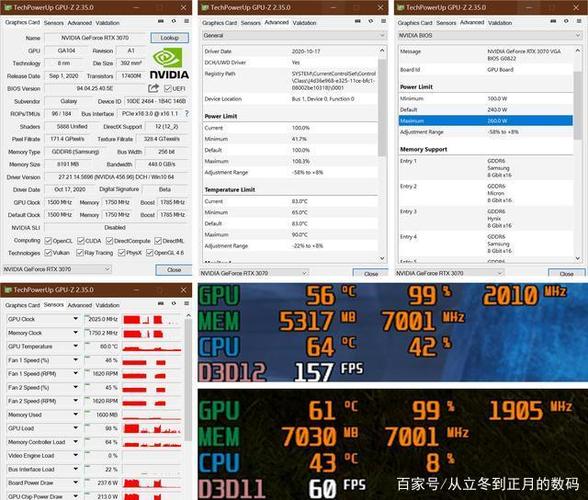588x500 pixels.
Task: Click Close button in the NVIDIA BIOS window
Action: pyautogui.click(x=566, y=273)
